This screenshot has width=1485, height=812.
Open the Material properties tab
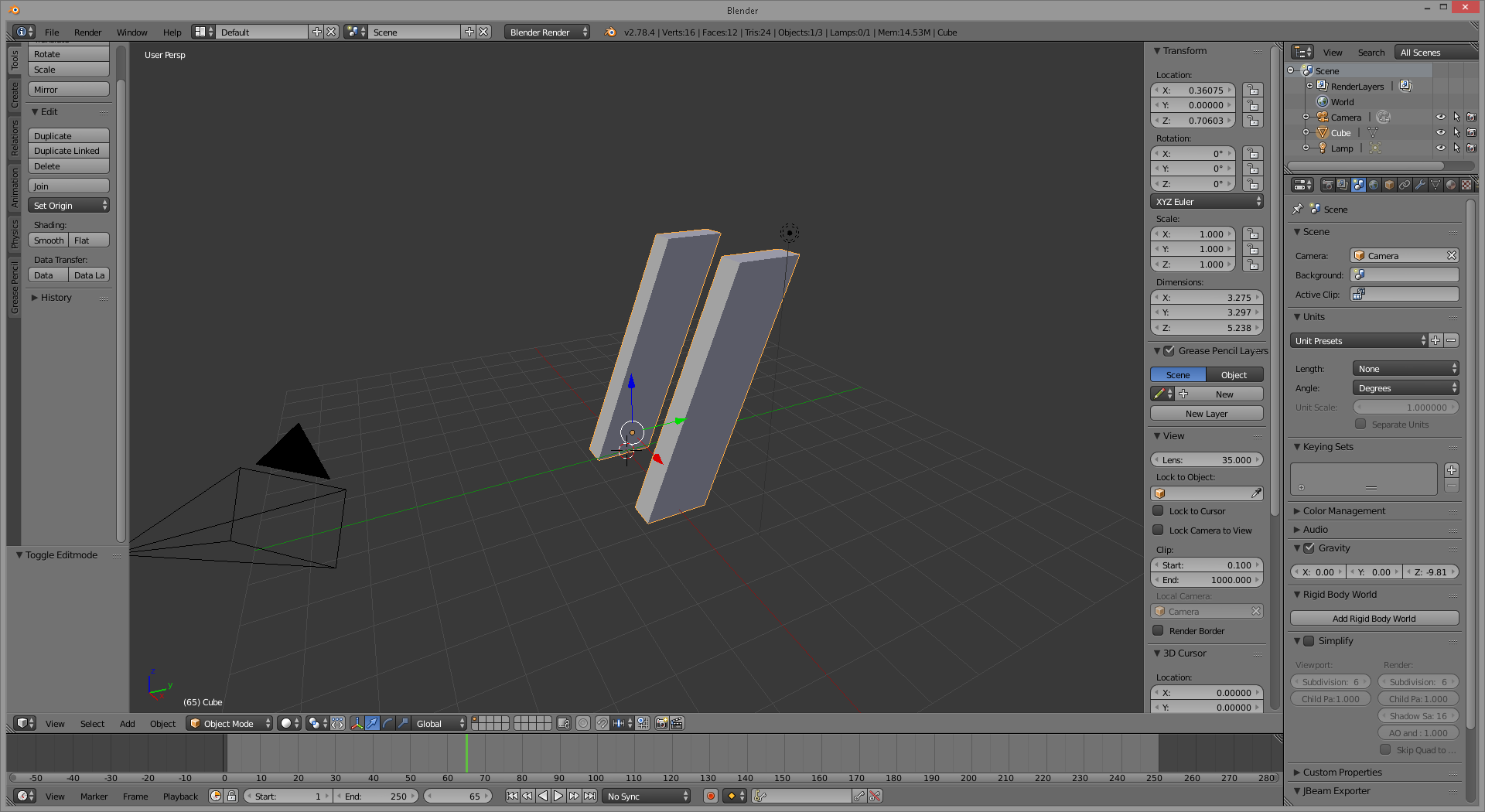pyautogui.click(x=1451, y=185)
